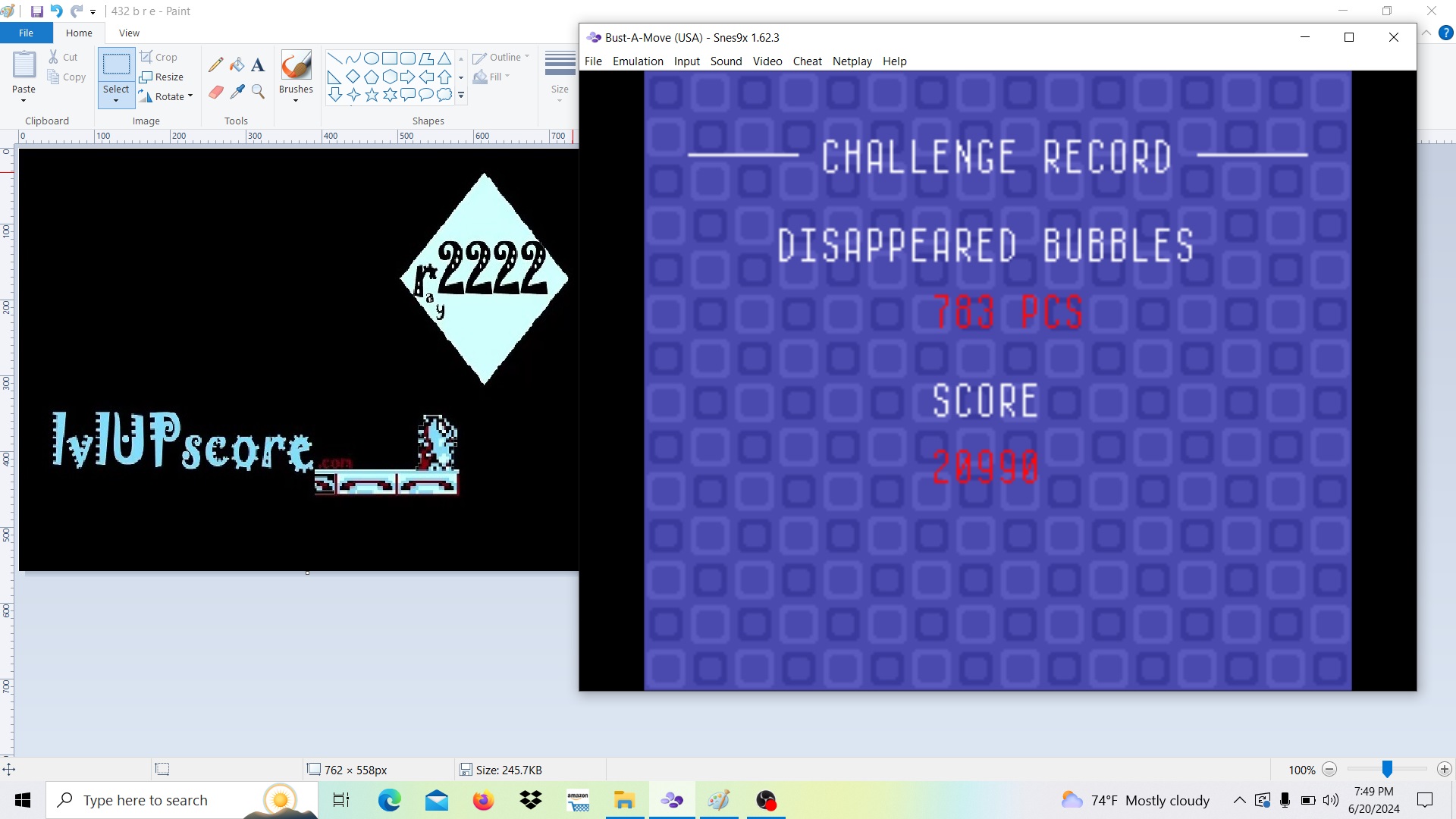This screenshot has width=1456, height=819.
Task: Open the Rotate dropdown
Action: coord(167,96)
